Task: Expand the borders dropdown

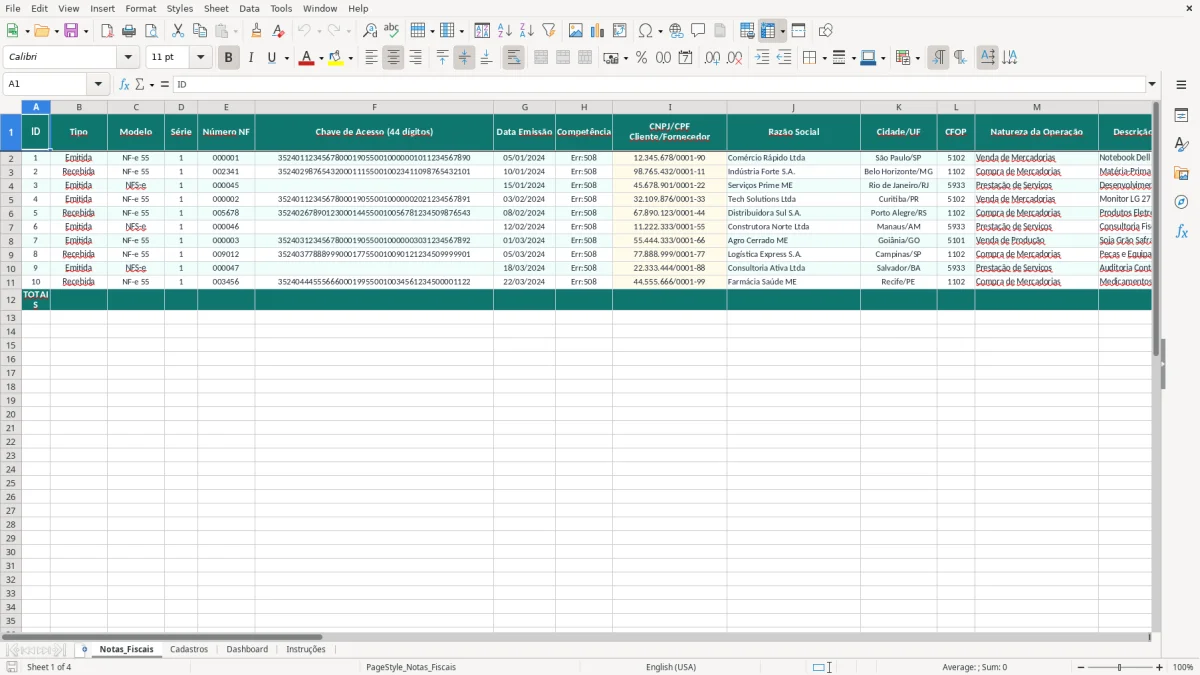Action: tap(824, 57)
